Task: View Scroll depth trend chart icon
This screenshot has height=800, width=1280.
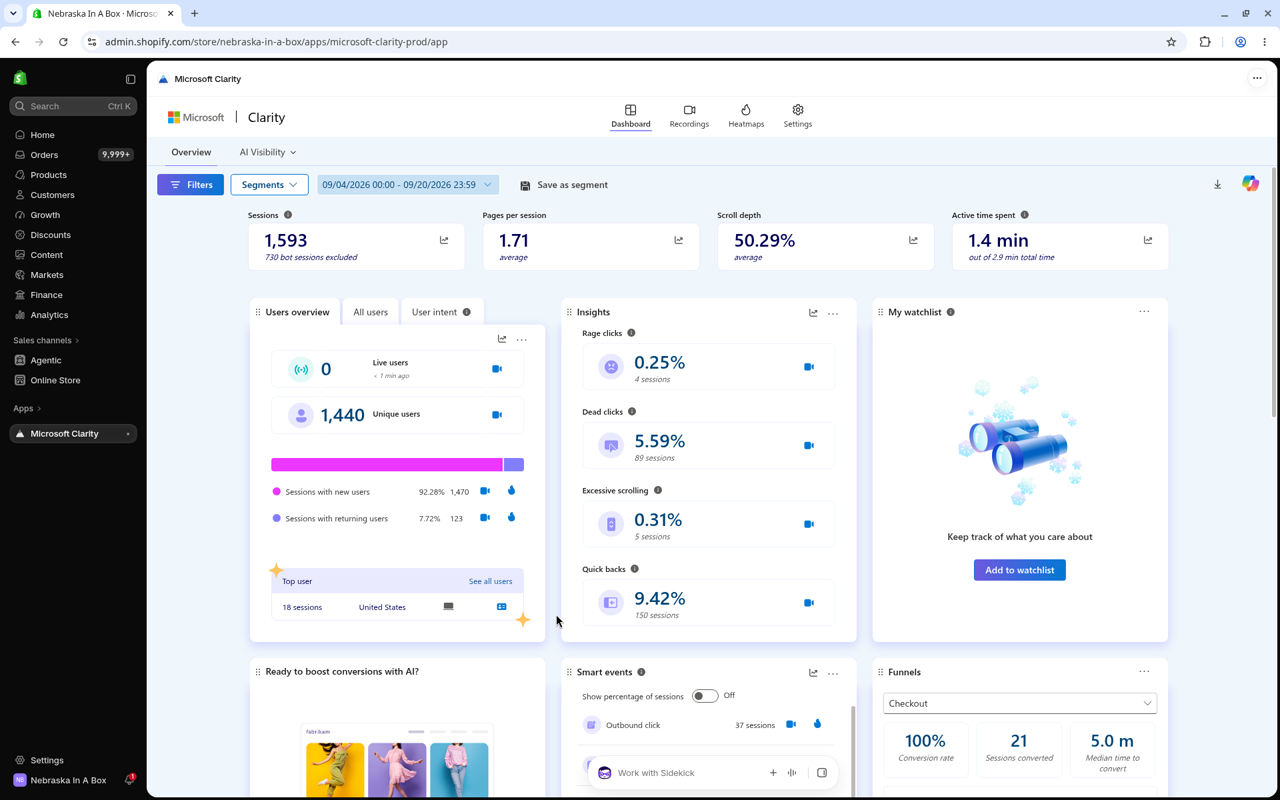Action: 913,240
